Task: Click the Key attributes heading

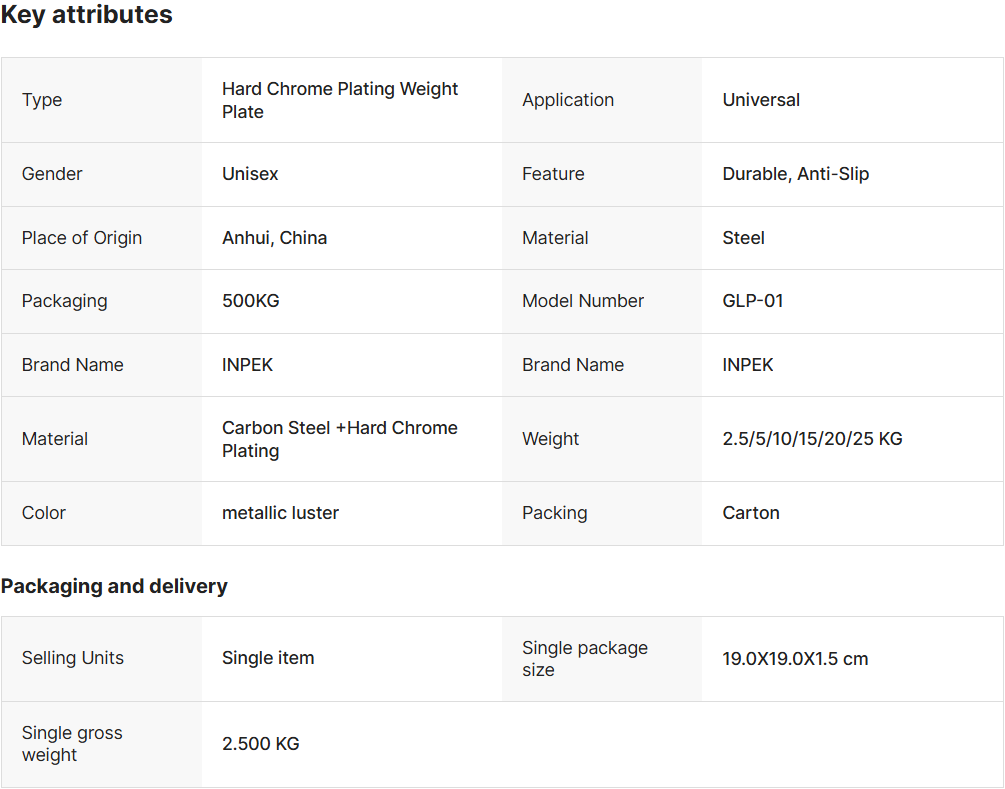Action: (x=87, y=15)
